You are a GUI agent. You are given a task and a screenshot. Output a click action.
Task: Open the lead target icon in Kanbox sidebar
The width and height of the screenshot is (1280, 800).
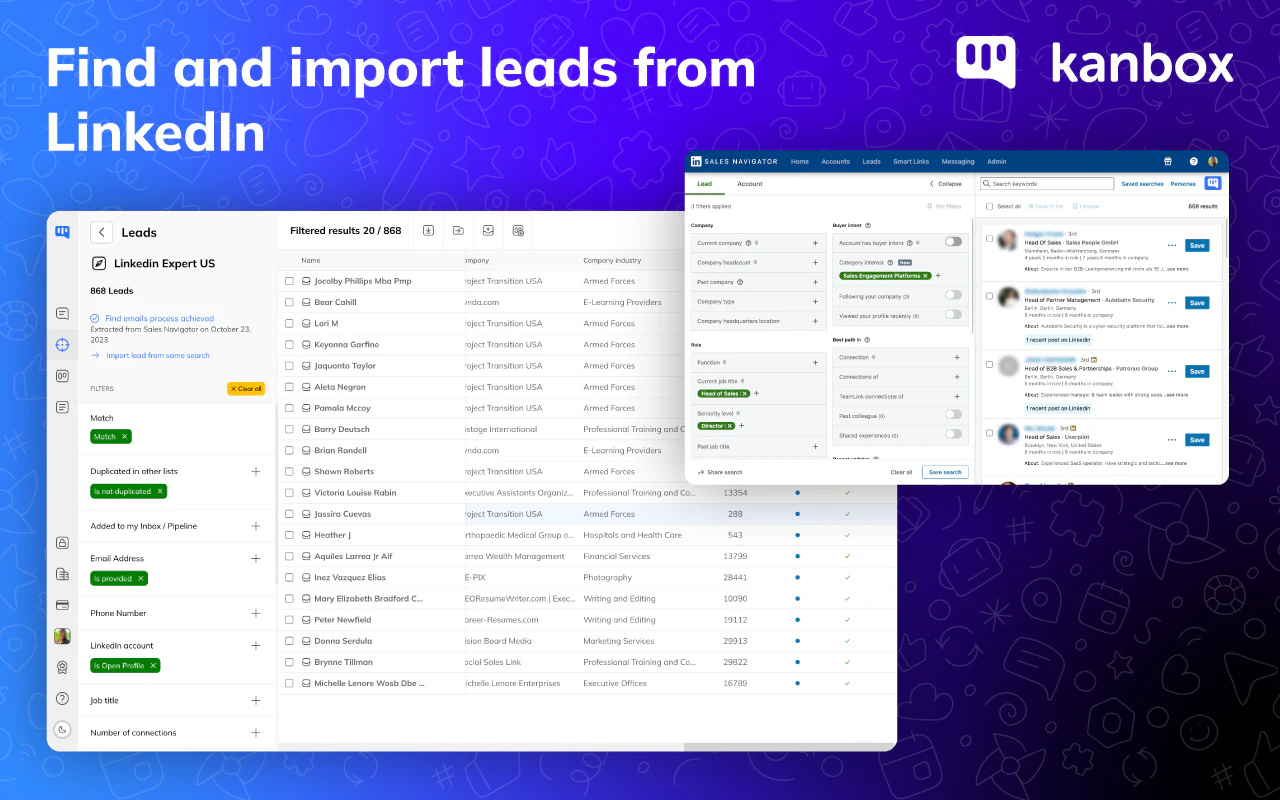(62, 345)
